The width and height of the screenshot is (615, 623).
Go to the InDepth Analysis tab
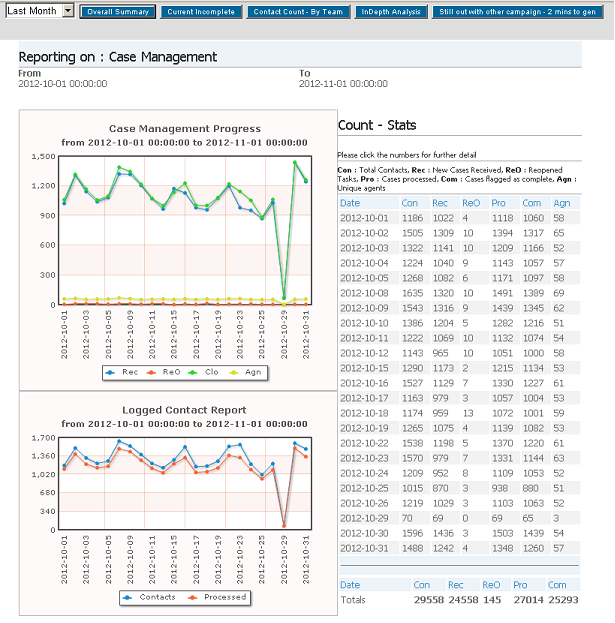(392, 12)
